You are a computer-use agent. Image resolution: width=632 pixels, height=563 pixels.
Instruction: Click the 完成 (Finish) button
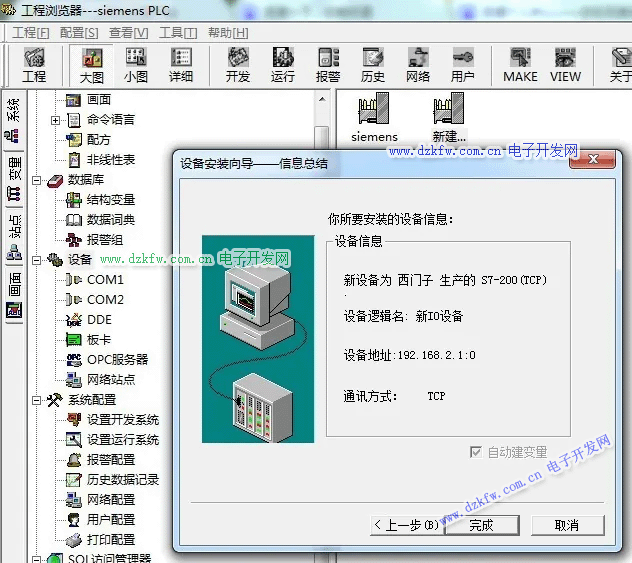point(481,525)
